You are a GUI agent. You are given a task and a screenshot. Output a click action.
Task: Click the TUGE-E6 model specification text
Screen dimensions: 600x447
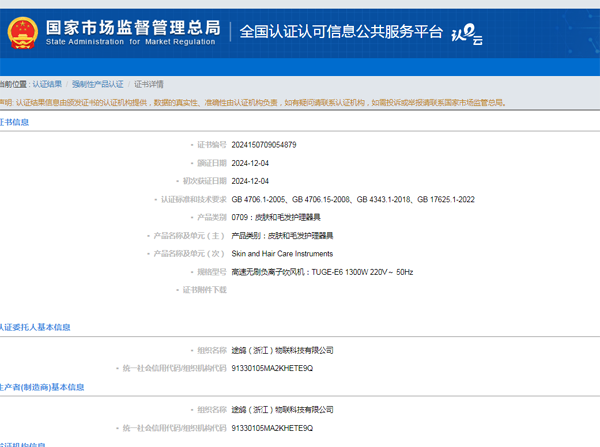[x=322, y=271]
